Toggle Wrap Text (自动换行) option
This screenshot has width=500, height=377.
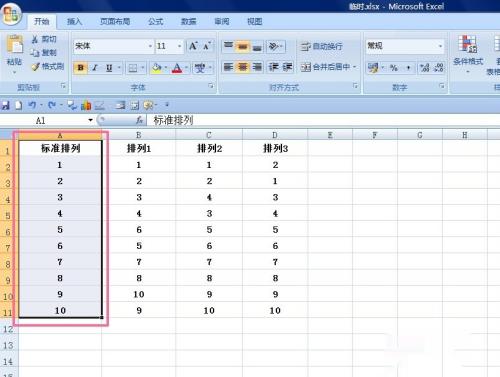(x=321, y=46)
